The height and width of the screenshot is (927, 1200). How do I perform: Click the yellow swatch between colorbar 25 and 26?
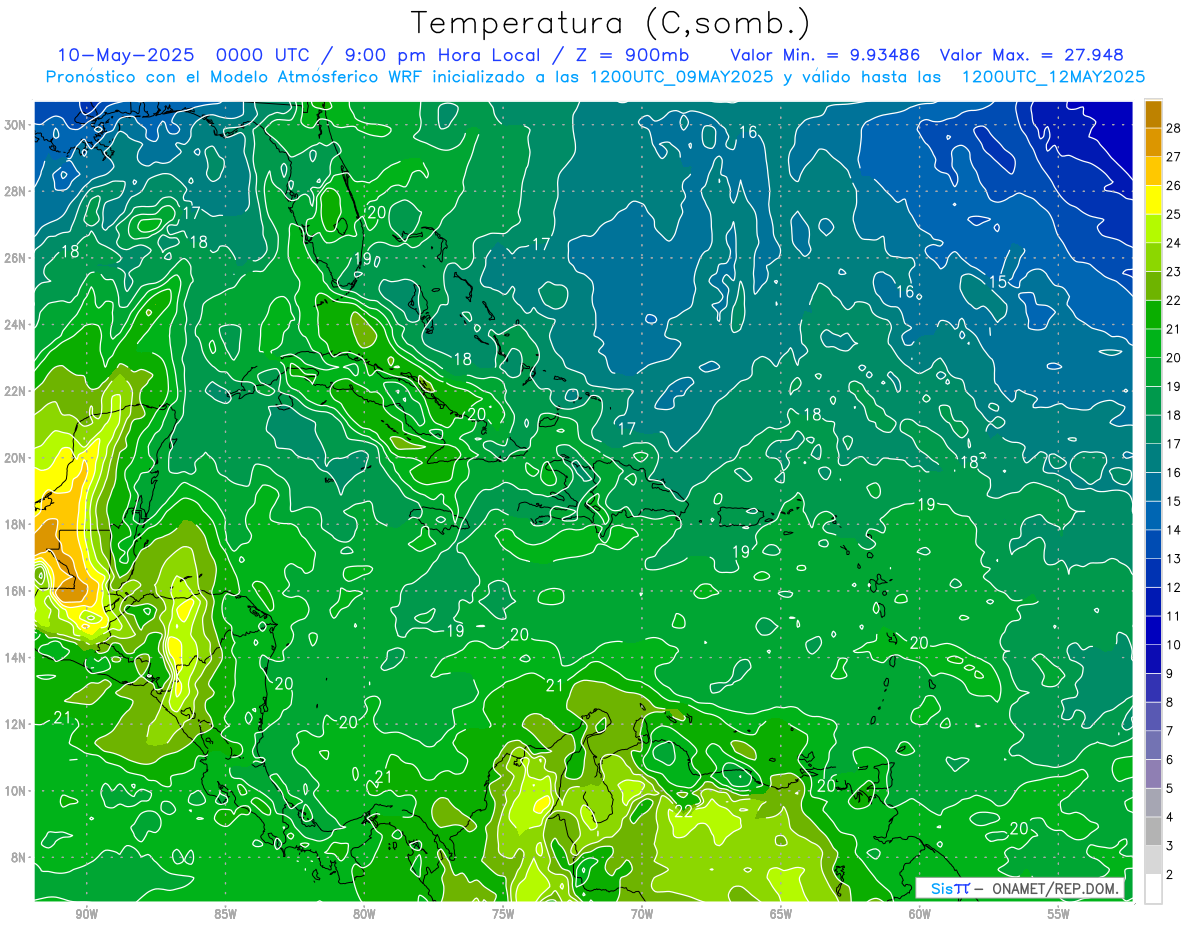click(x=1153, y=200)
